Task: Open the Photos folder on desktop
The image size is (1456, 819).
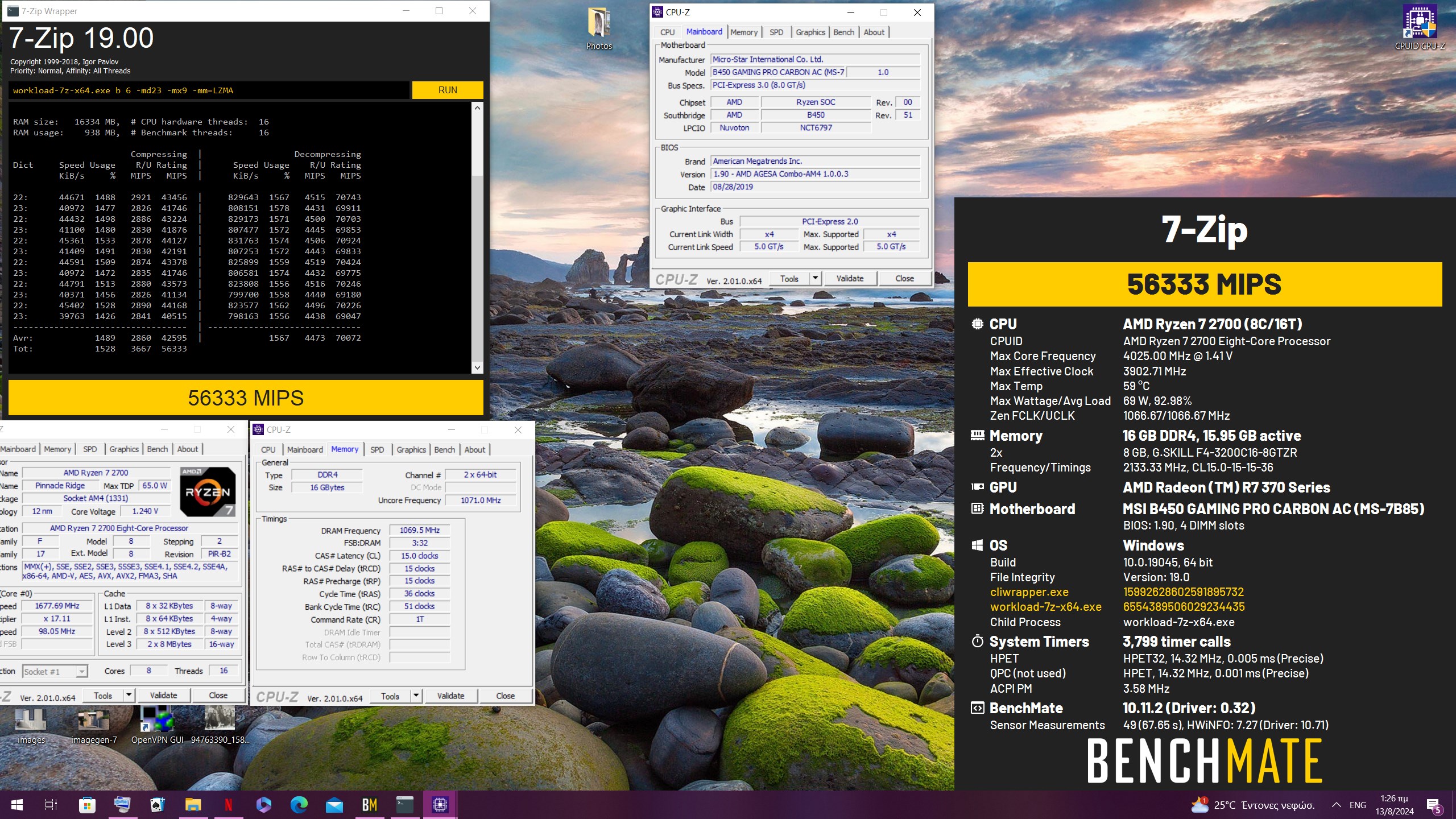Action: click(599, 29)
